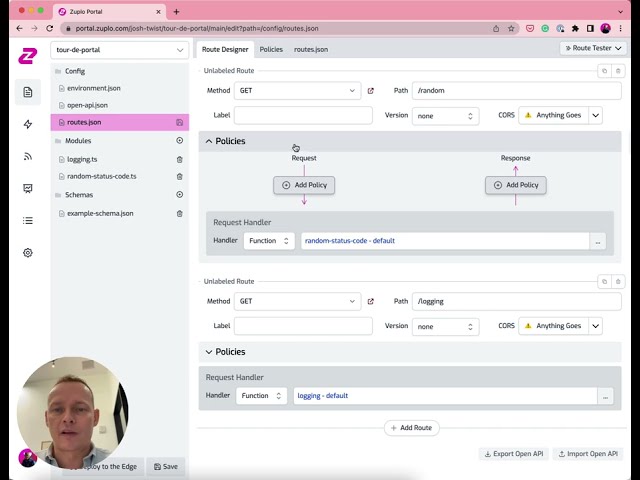The image size is (640, 480).
Task: Delete the /logging route
Action: [x=618, y=281]
